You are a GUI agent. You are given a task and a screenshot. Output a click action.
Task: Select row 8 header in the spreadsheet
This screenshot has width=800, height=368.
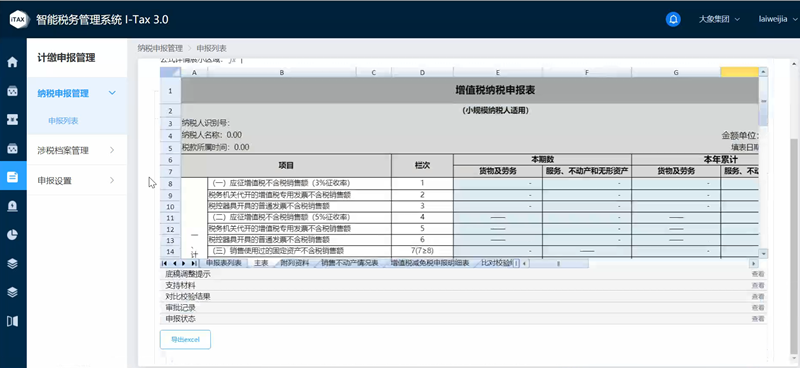(x=170, y=183)
